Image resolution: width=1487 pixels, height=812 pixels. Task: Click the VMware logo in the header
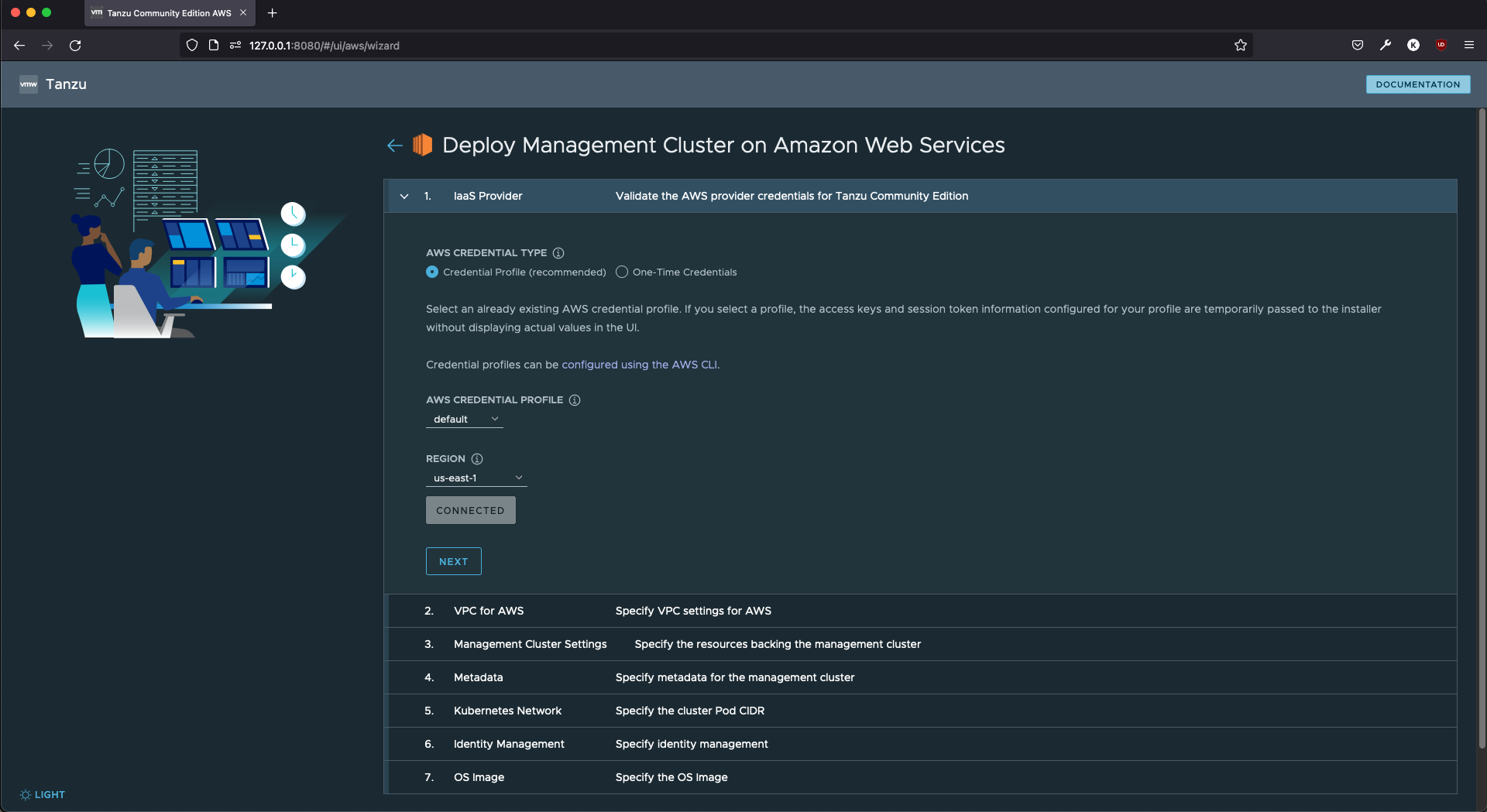(x=29, y=84)
